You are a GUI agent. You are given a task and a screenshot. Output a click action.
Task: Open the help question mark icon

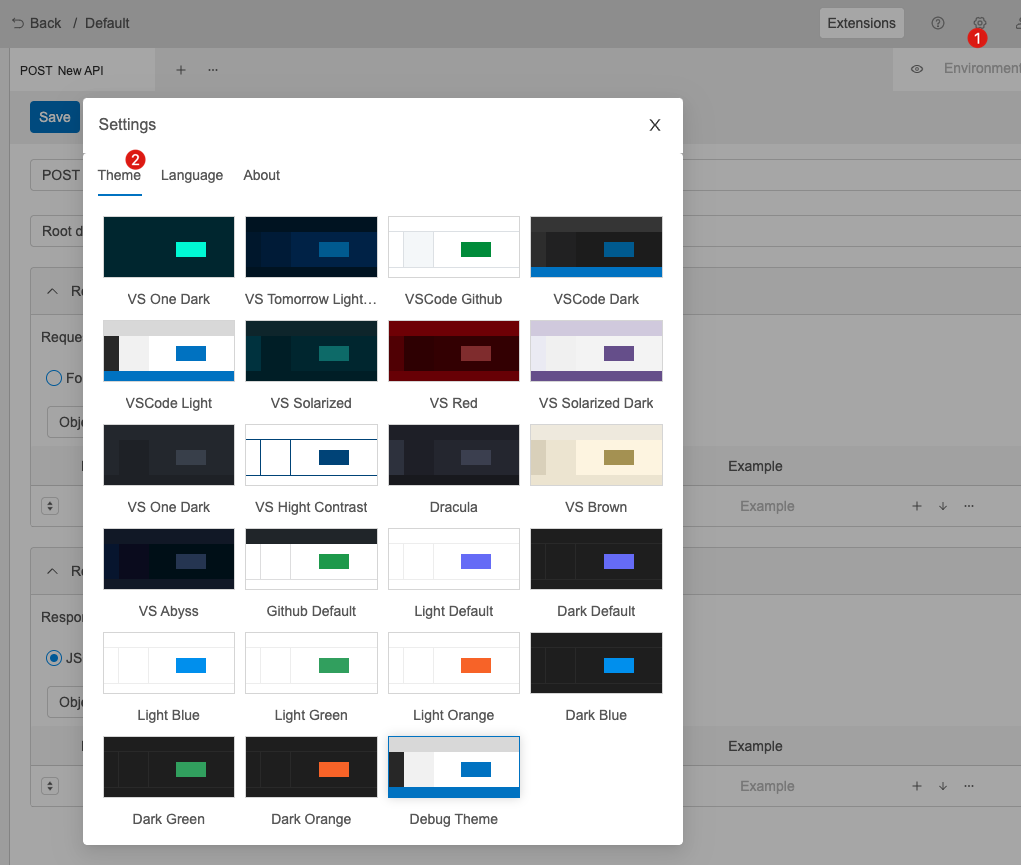(x=938, y=23)
